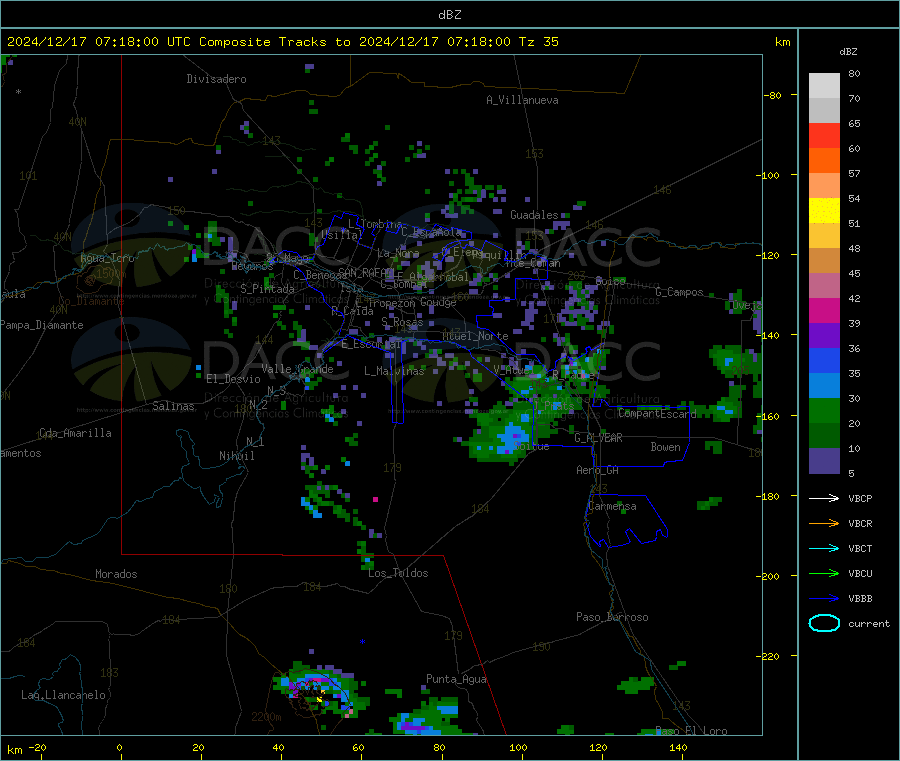Click the 'Los_Toldos' map label
The height and width of the screenshot is (761, 900).
click(x=398, y=573)
